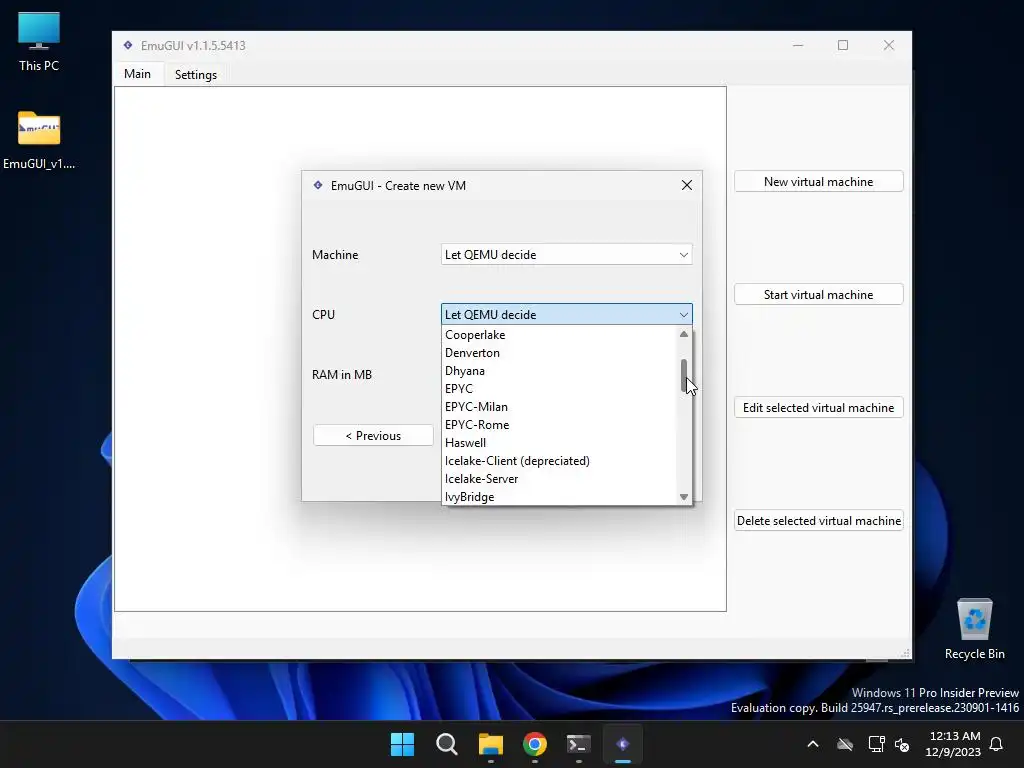Open the Recycle Bin desktop icon
The image size is (1024, 768).
[x=974, y=629]
